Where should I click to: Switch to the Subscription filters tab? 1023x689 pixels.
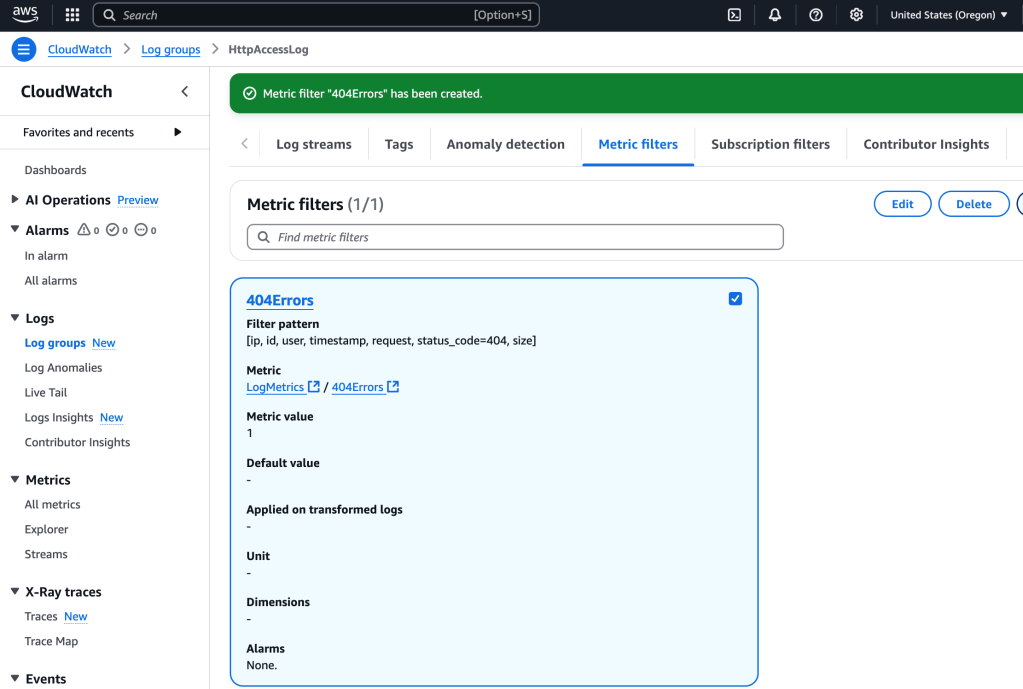point(770,144)
